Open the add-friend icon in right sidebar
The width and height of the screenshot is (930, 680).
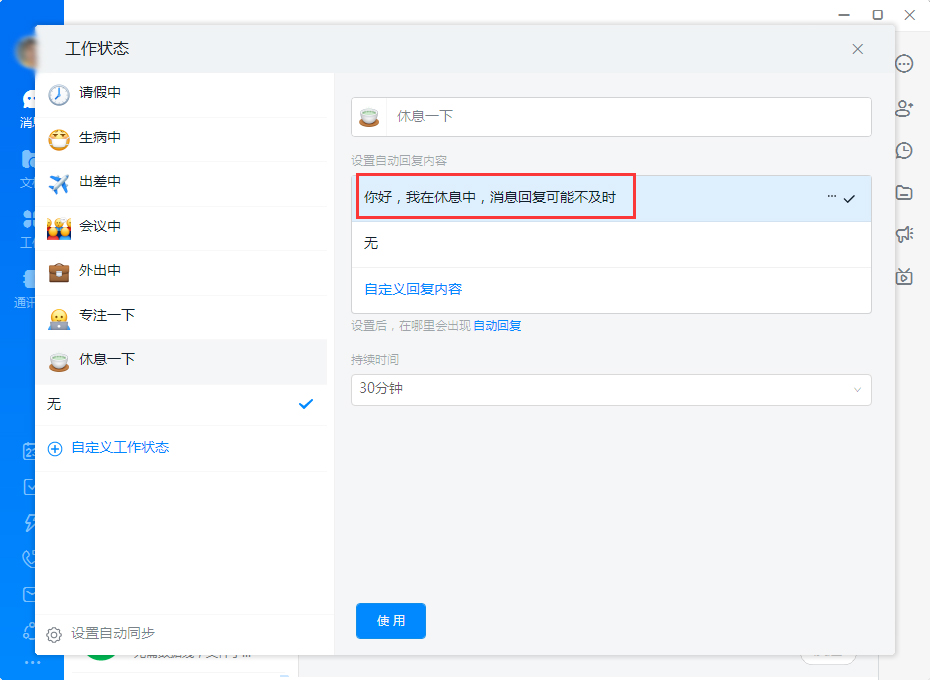pyautogui.click(x=904, y=107)
